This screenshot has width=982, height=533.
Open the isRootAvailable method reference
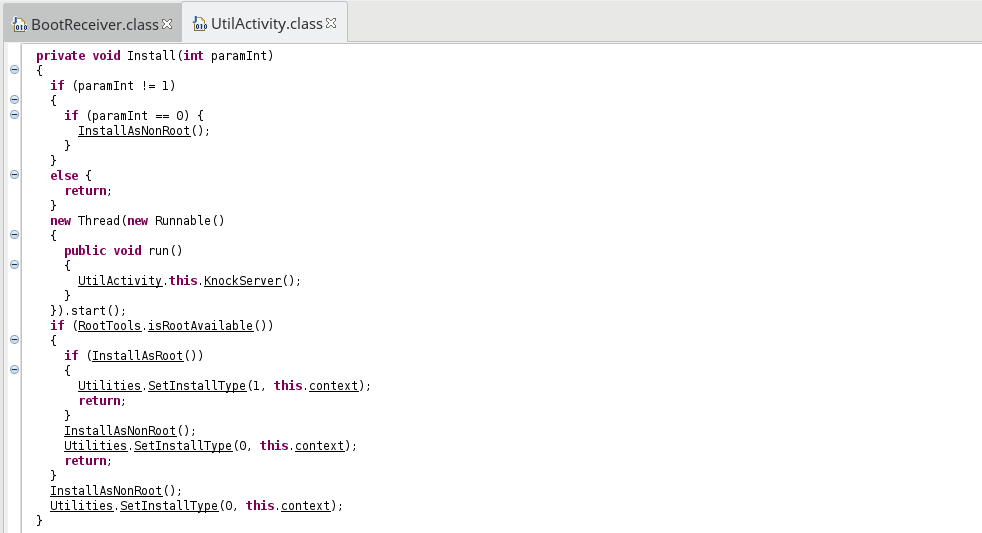(200, 326)
